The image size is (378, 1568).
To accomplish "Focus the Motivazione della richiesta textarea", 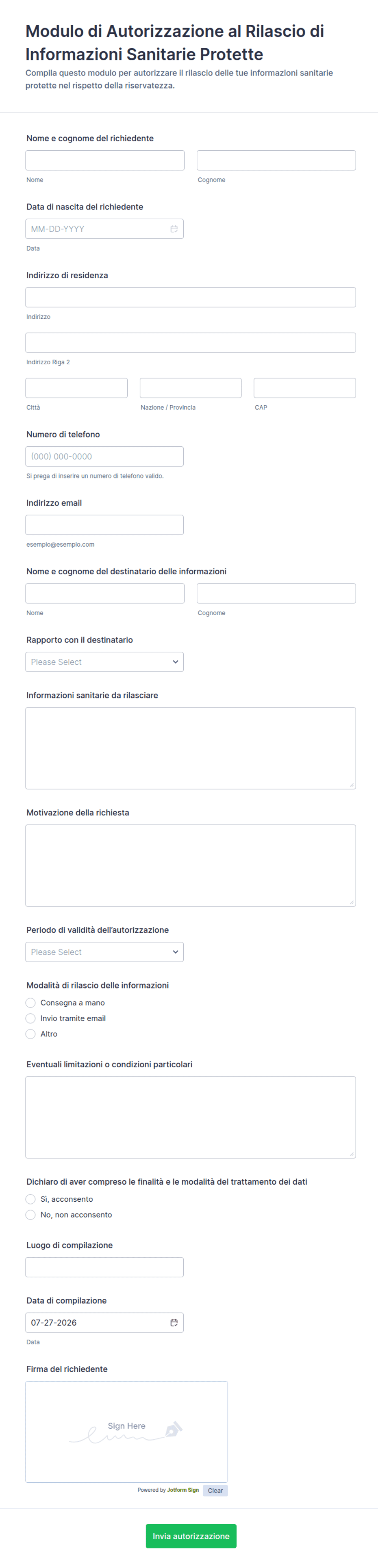I will (x=191, y=865).
